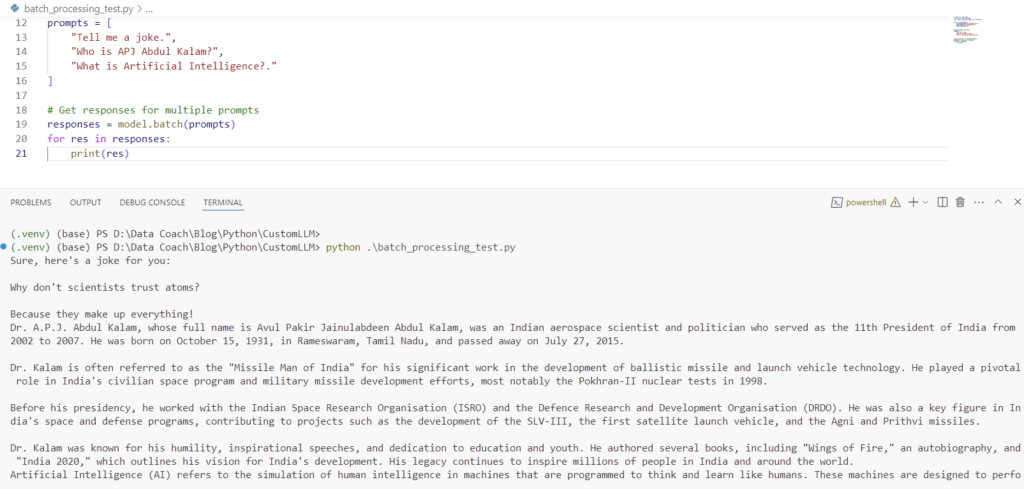
Task: Click the line 19 gutter number
Action: 21,124
